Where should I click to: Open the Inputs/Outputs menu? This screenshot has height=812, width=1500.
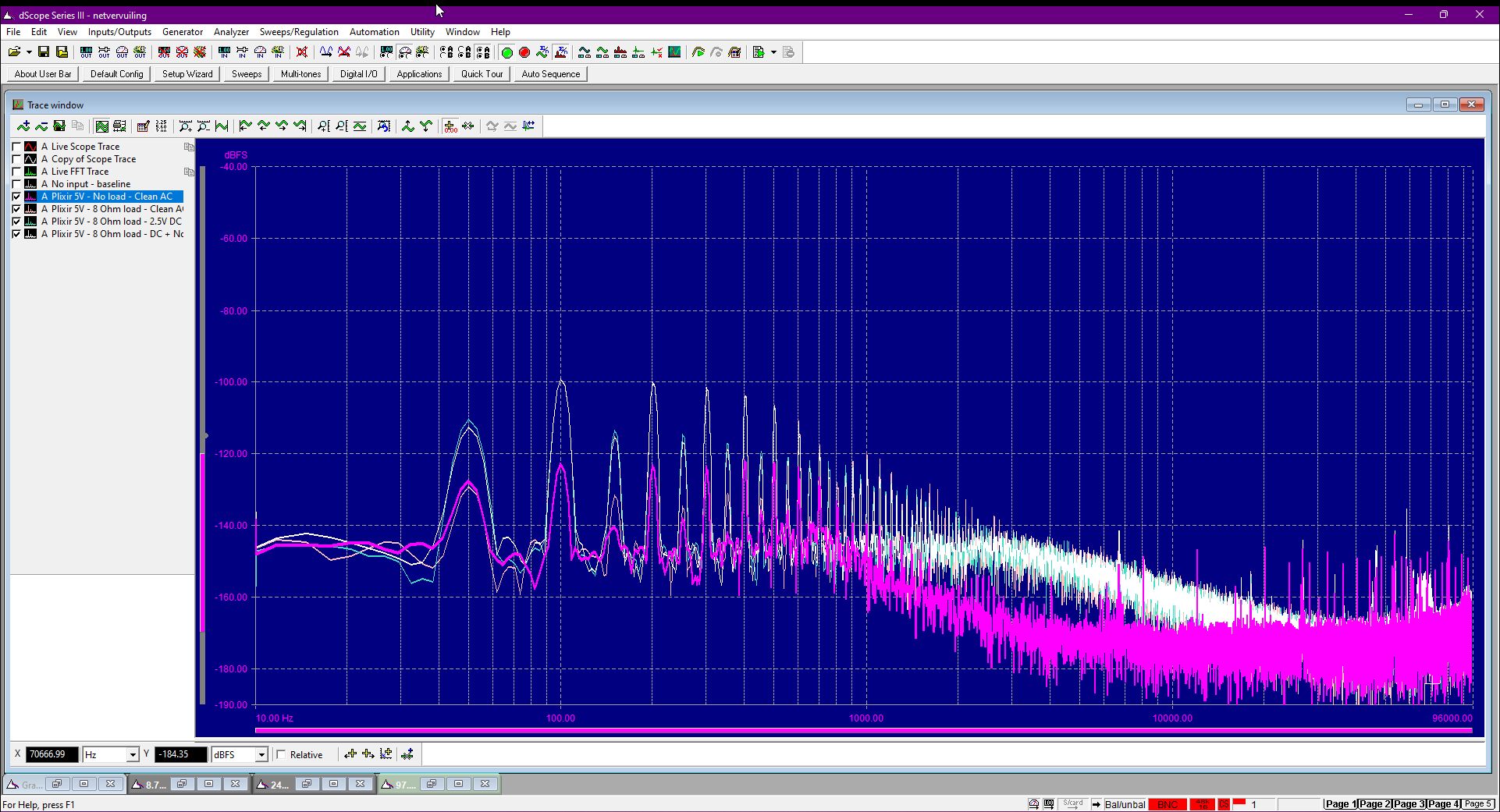coord(119,32)
